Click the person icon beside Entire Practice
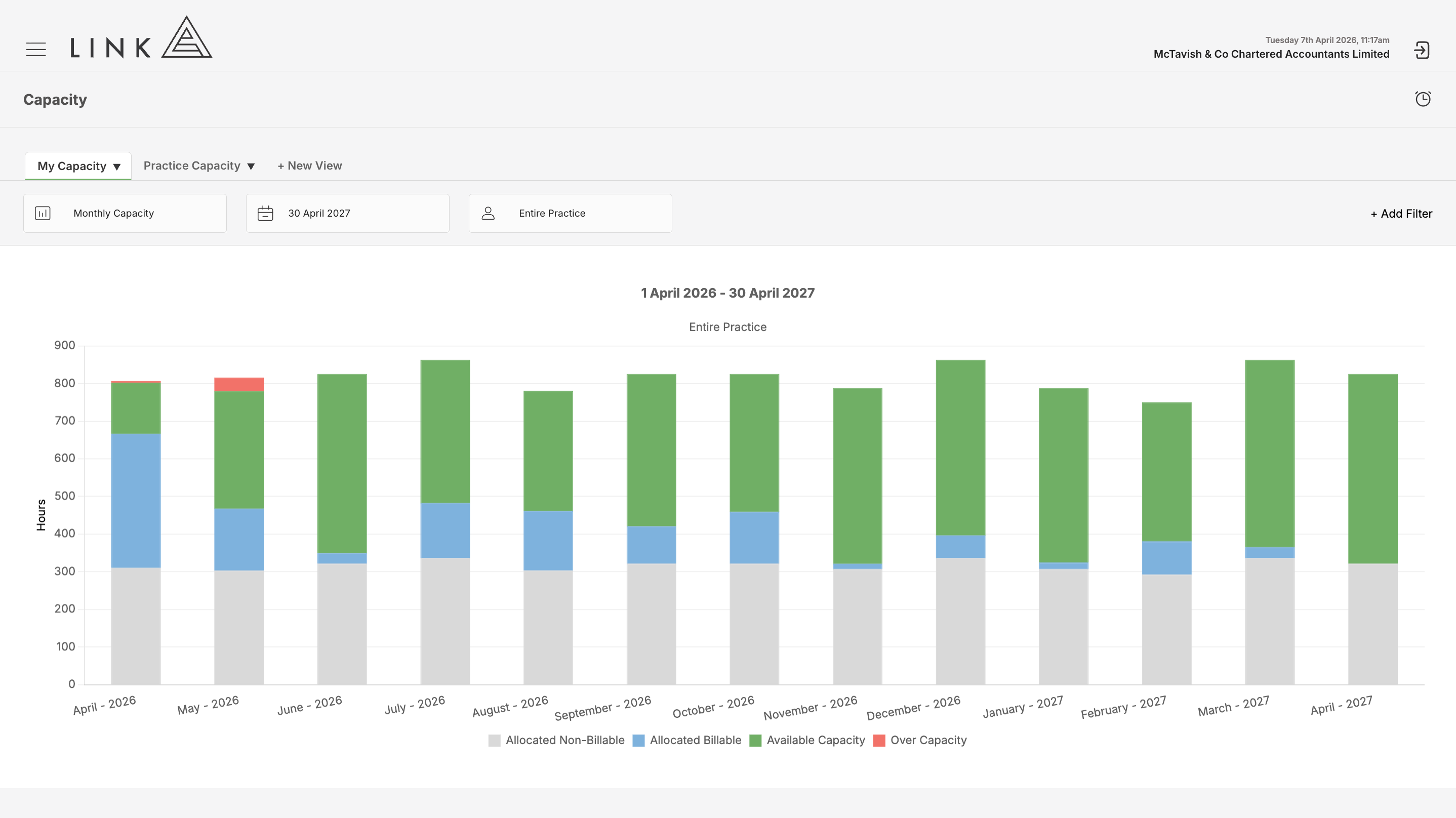The width and height of the screenshot is (1456, 818). point(488,213)
